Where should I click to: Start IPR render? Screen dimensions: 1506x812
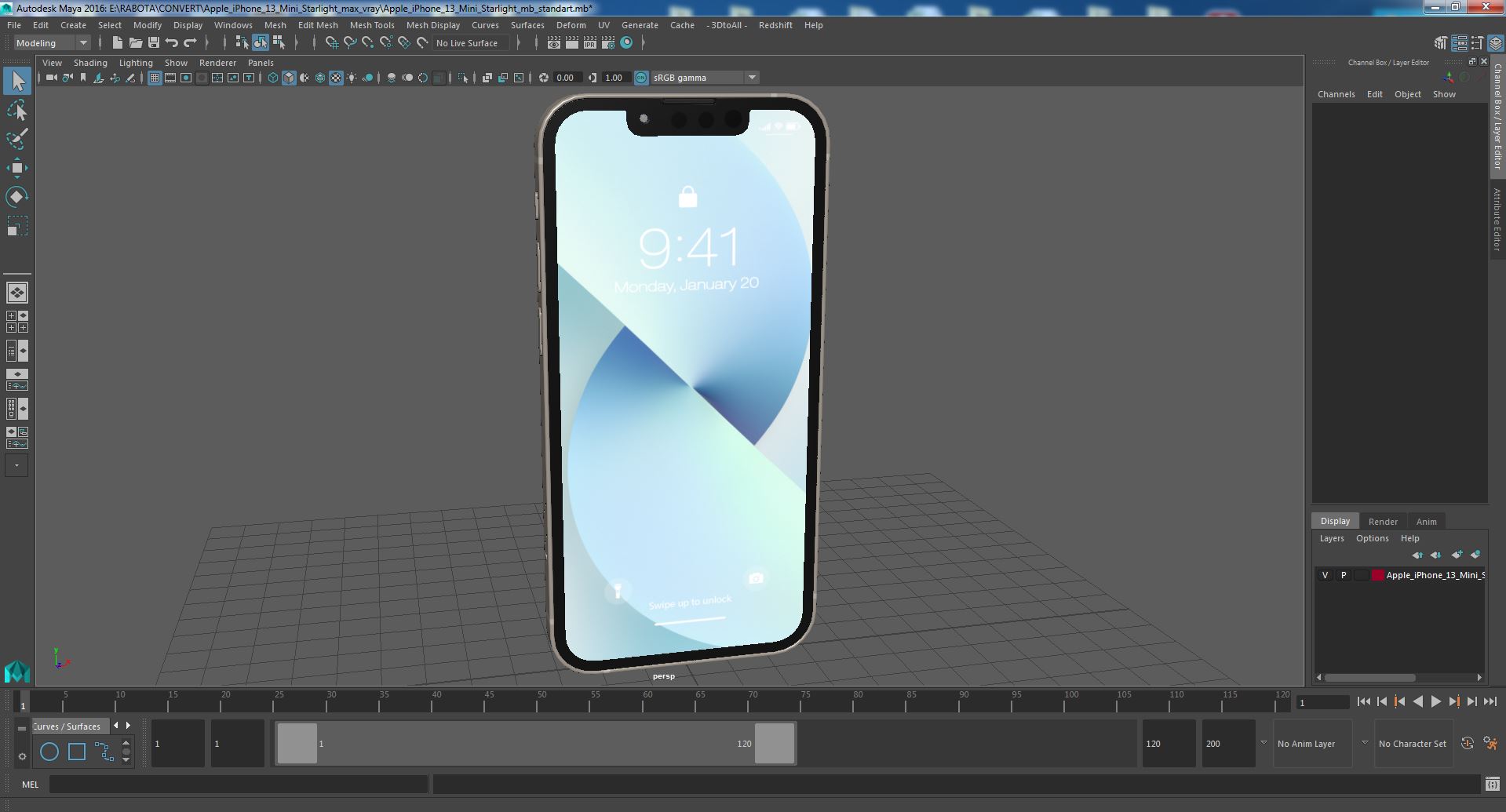pos(590,43)
